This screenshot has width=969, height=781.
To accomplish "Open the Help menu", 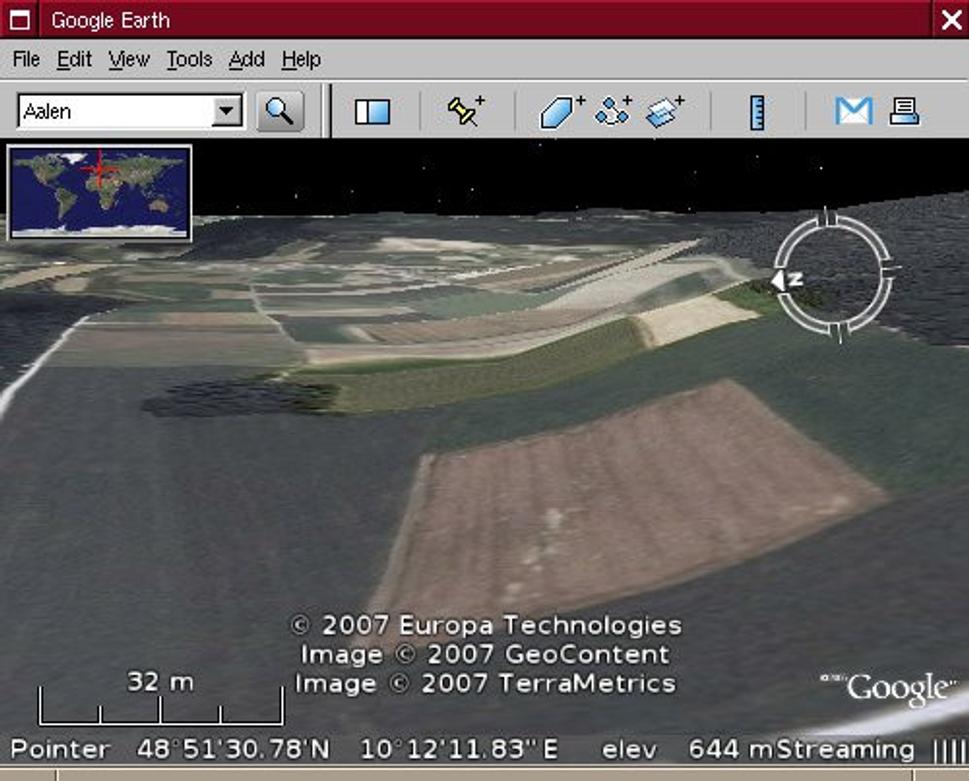I will click(x=302, y=59).
